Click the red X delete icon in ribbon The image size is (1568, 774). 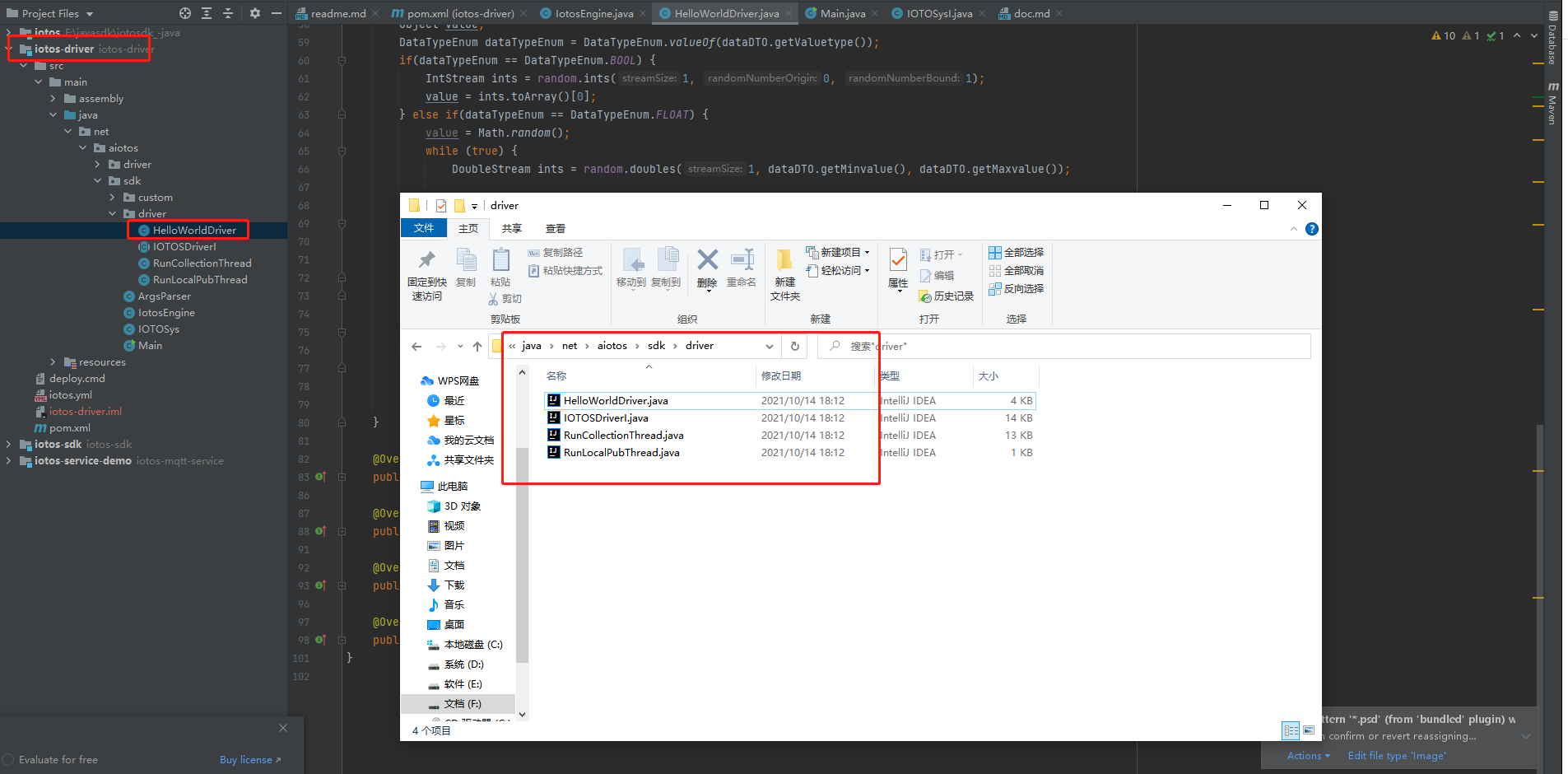coord(707,261)
